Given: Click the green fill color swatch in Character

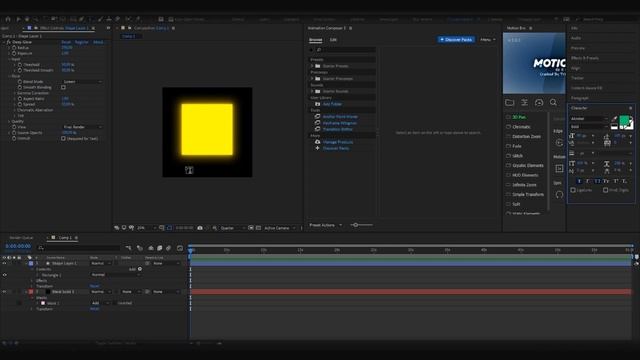Looking at the screenshot, I should click(x=624, y=120).
